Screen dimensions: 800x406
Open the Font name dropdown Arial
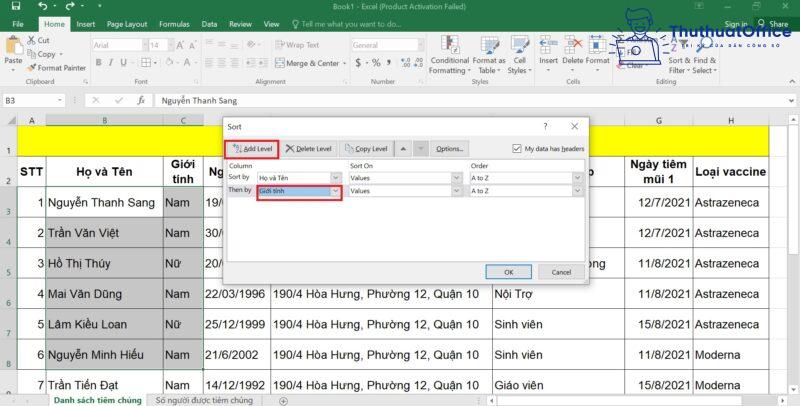pos(145,45)
